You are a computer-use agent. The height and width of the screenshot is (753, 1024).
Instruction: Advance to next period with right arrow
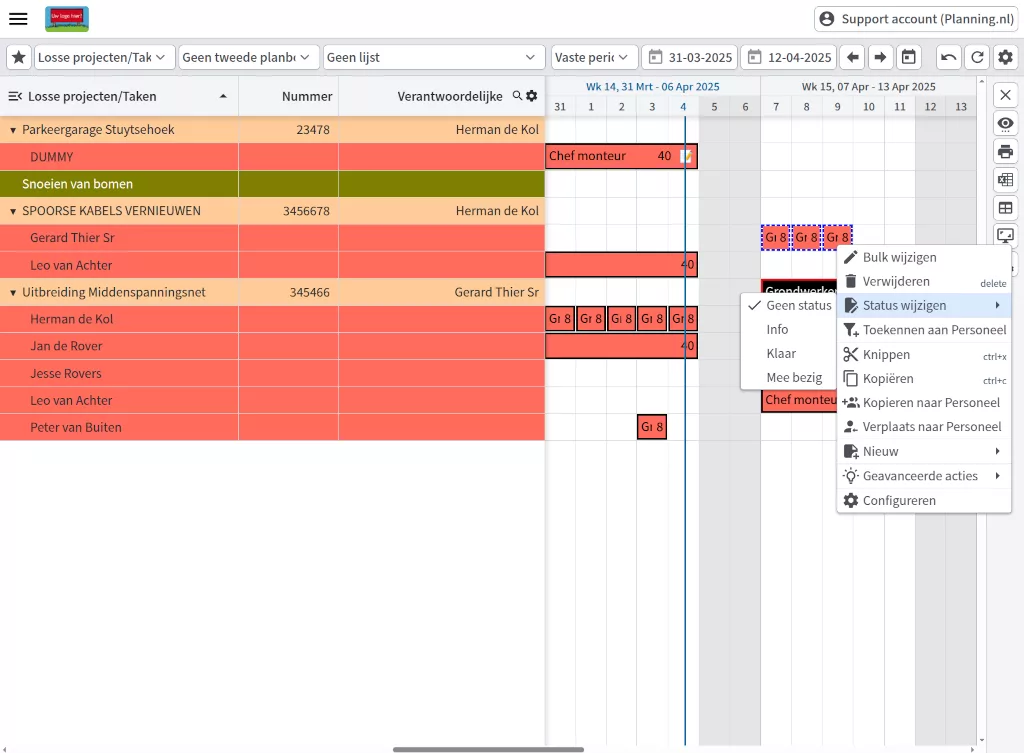click(879, 57)
